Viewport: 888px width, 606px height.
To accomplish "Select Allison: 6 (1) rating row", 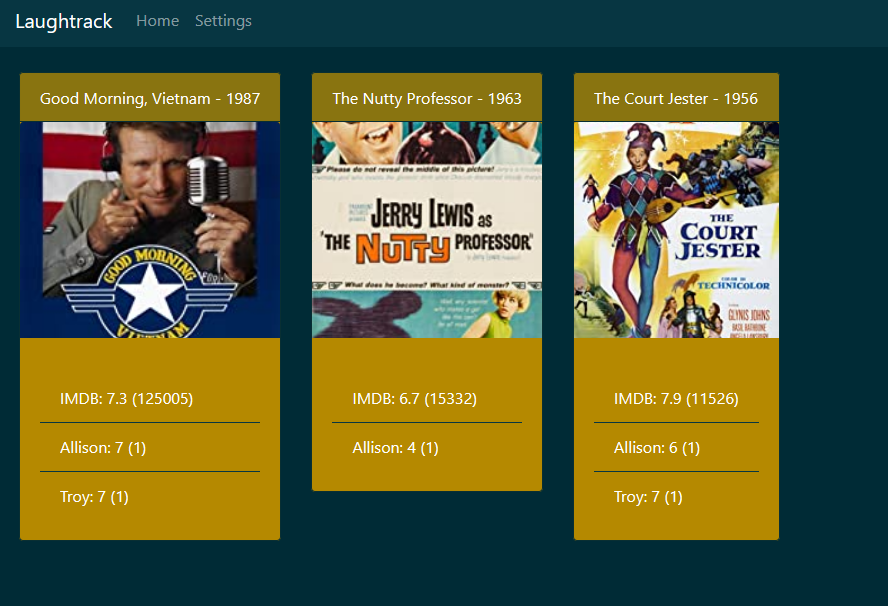I will (676, 447).
